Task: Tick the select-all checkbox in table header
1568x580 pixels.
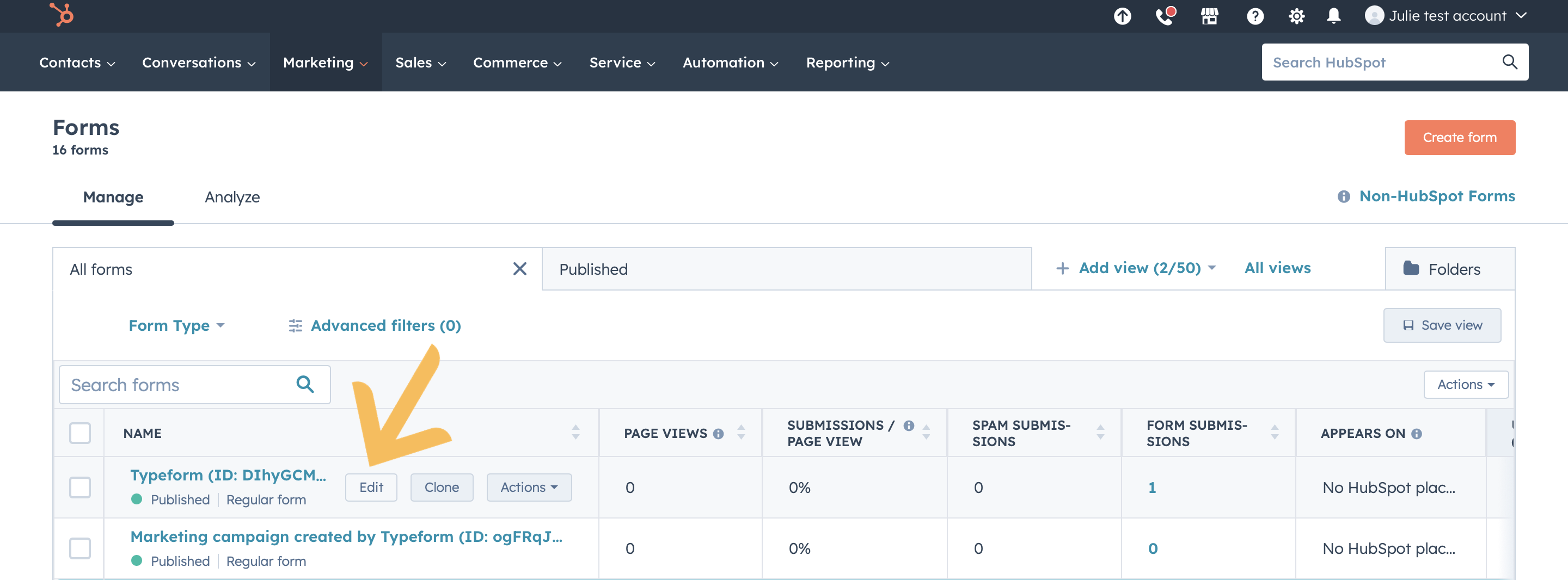Action: point(79,433)
